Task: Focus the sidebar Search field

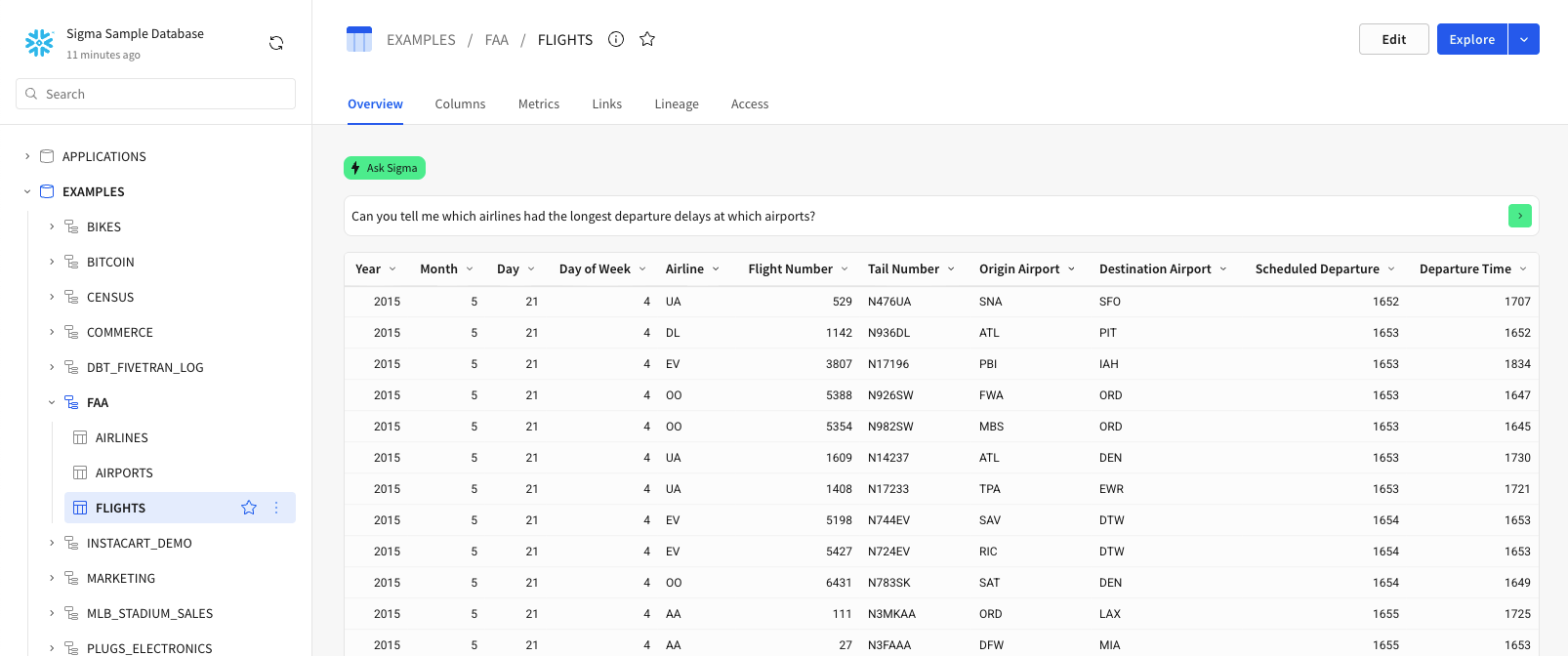Action: coord(156,94)
